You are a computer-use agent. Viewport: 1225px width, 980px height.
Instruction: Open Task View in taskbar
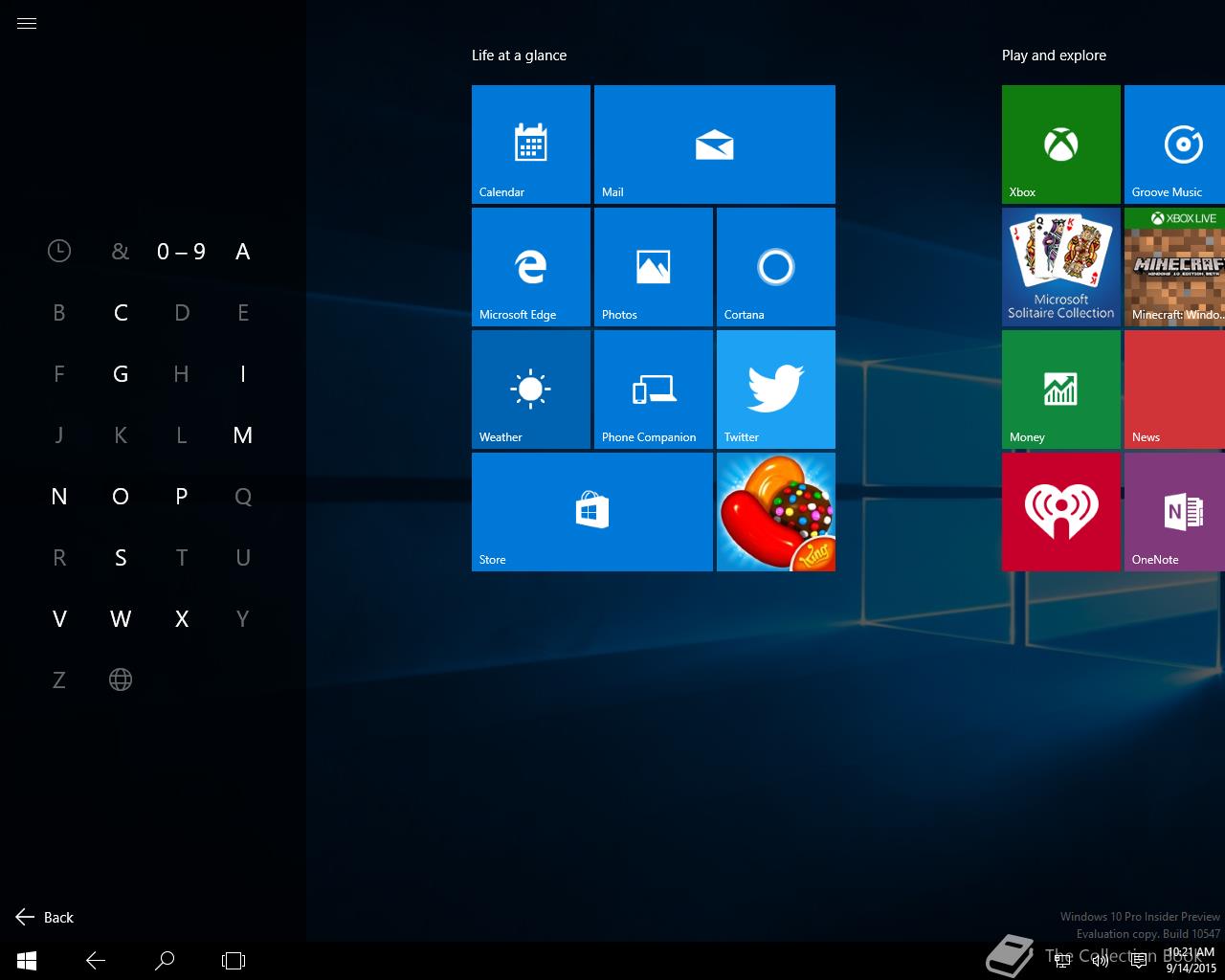[x=234, y=961]
